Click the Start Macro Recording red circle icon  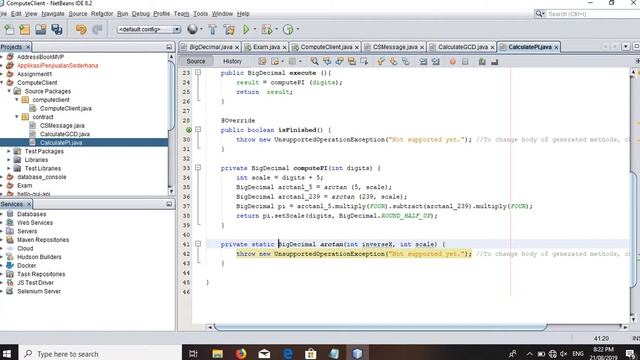(453, 62)
